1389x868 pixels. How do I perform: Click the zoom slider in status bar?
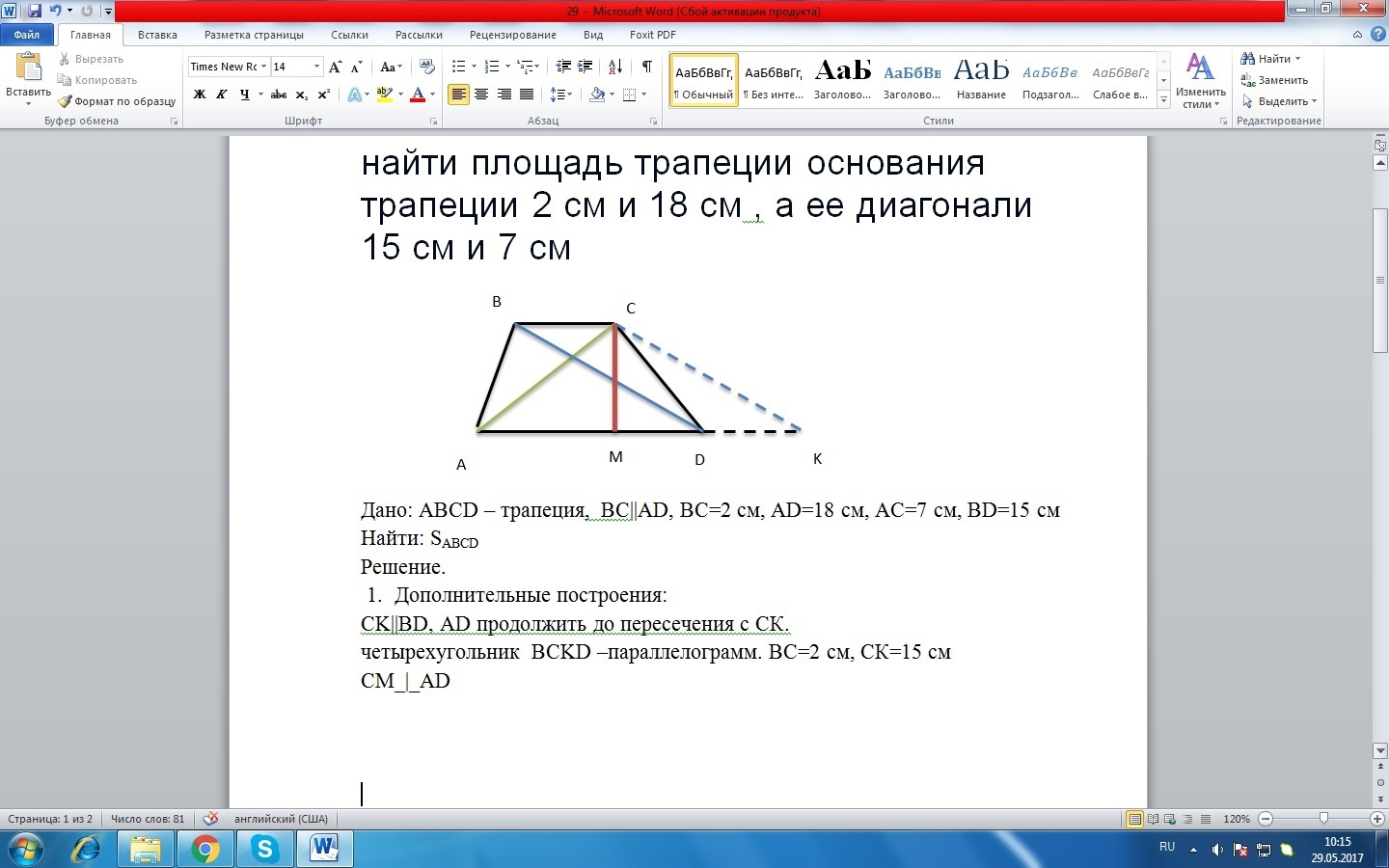coord(1323,819)
